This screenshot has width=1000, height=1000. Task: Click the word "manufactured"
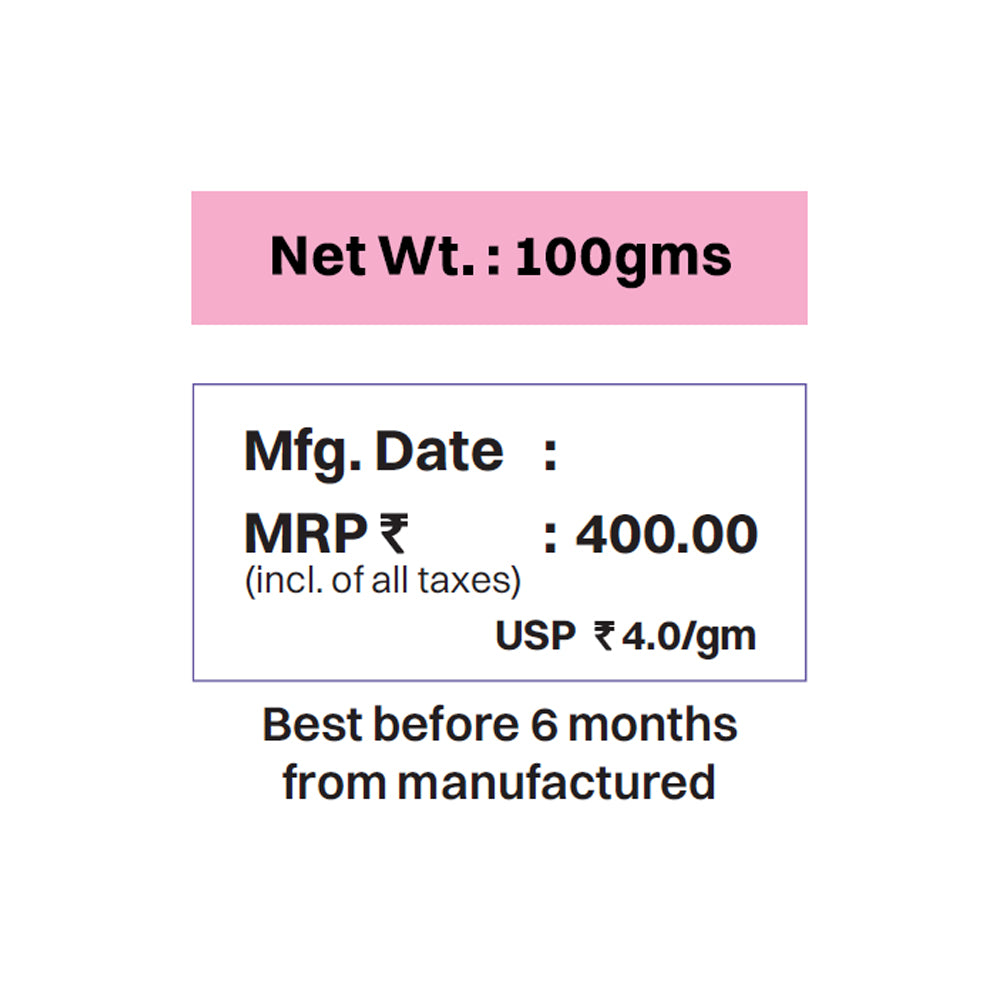(557, 781)
